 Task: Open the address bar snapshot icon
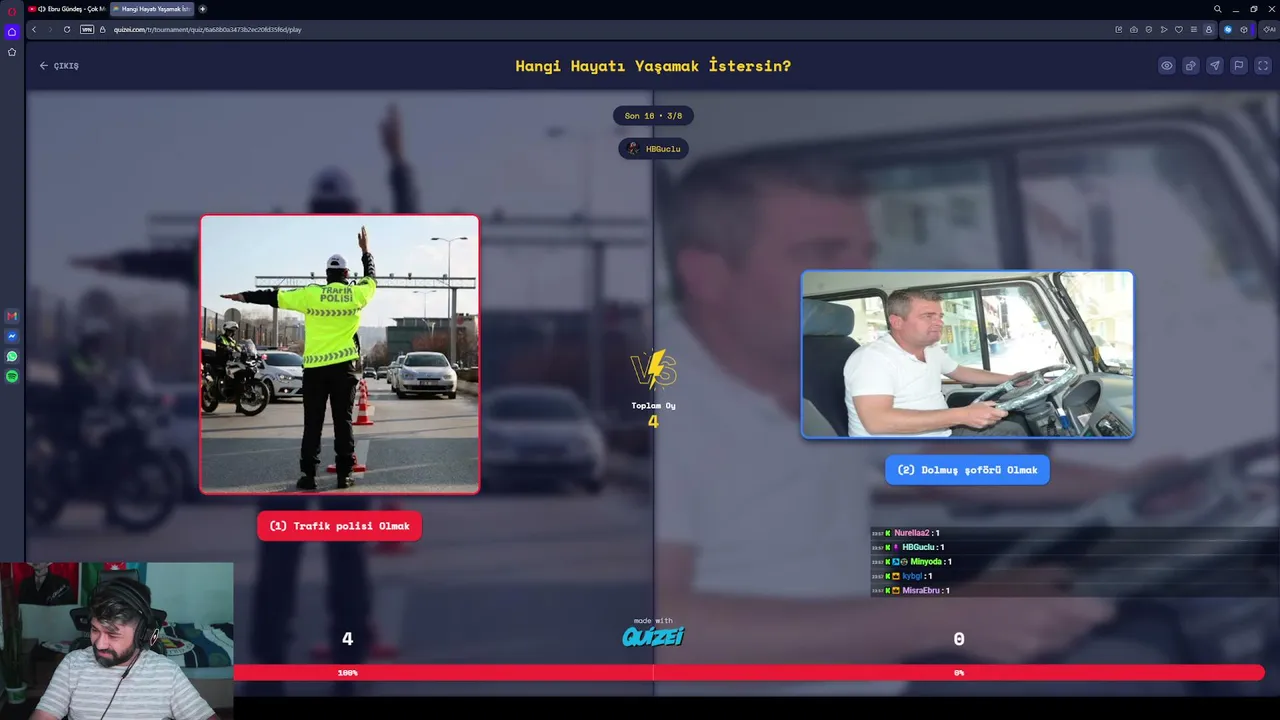(x=1133, y=29)
